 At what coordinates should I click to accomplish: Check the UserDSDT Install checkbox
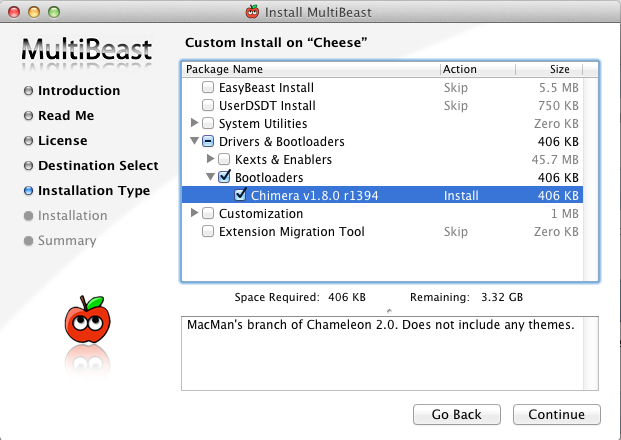pos(208,105)
